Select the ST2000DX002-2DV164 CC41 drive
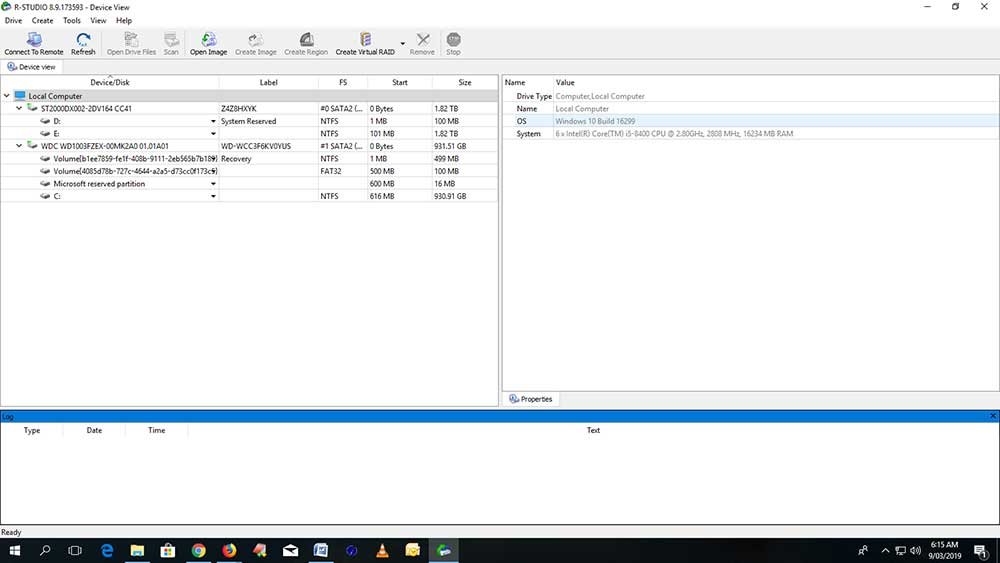 coord(86,108)
